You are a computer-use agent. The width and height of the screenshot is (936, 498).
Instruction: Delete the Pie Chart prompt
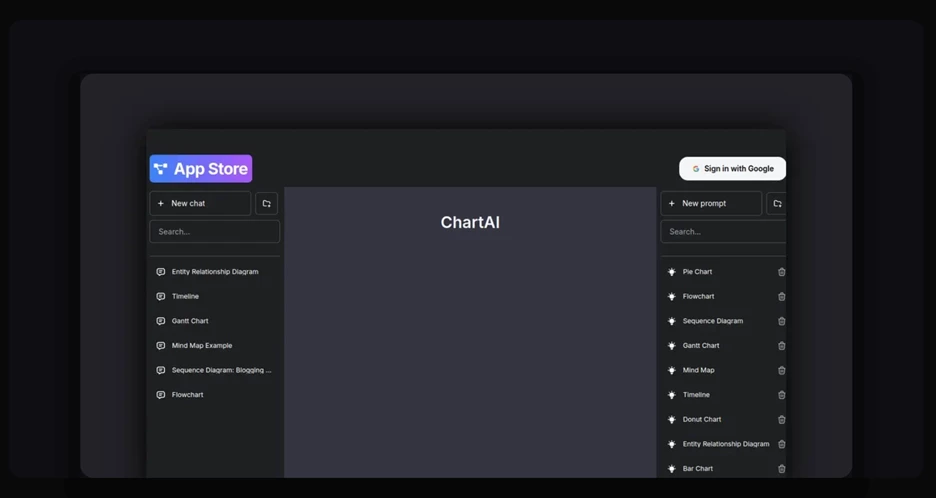[781, 272]
